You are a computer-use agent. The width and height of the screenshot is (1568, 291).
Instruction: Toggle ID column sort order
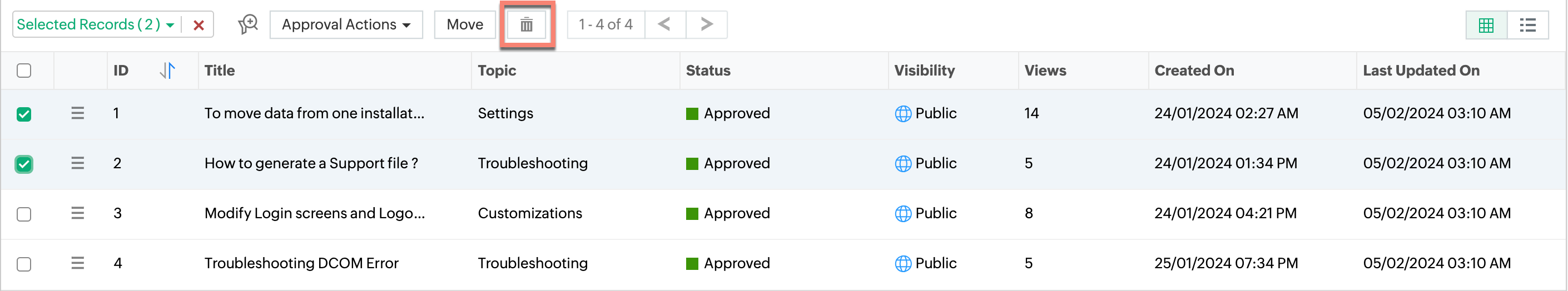click(167, 71)
